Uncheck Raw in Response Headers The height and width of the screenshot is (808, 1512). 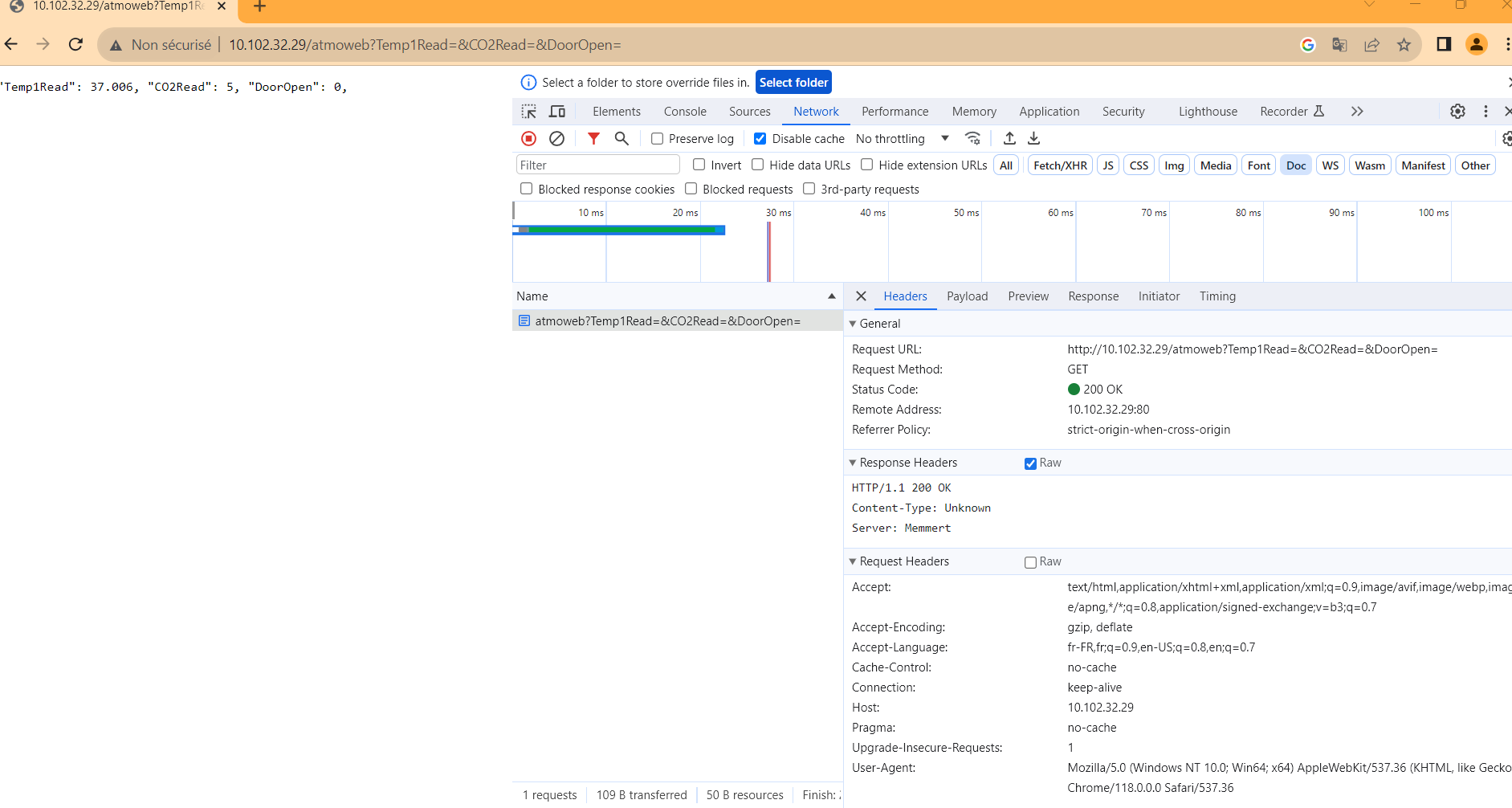click(1030, 463)
